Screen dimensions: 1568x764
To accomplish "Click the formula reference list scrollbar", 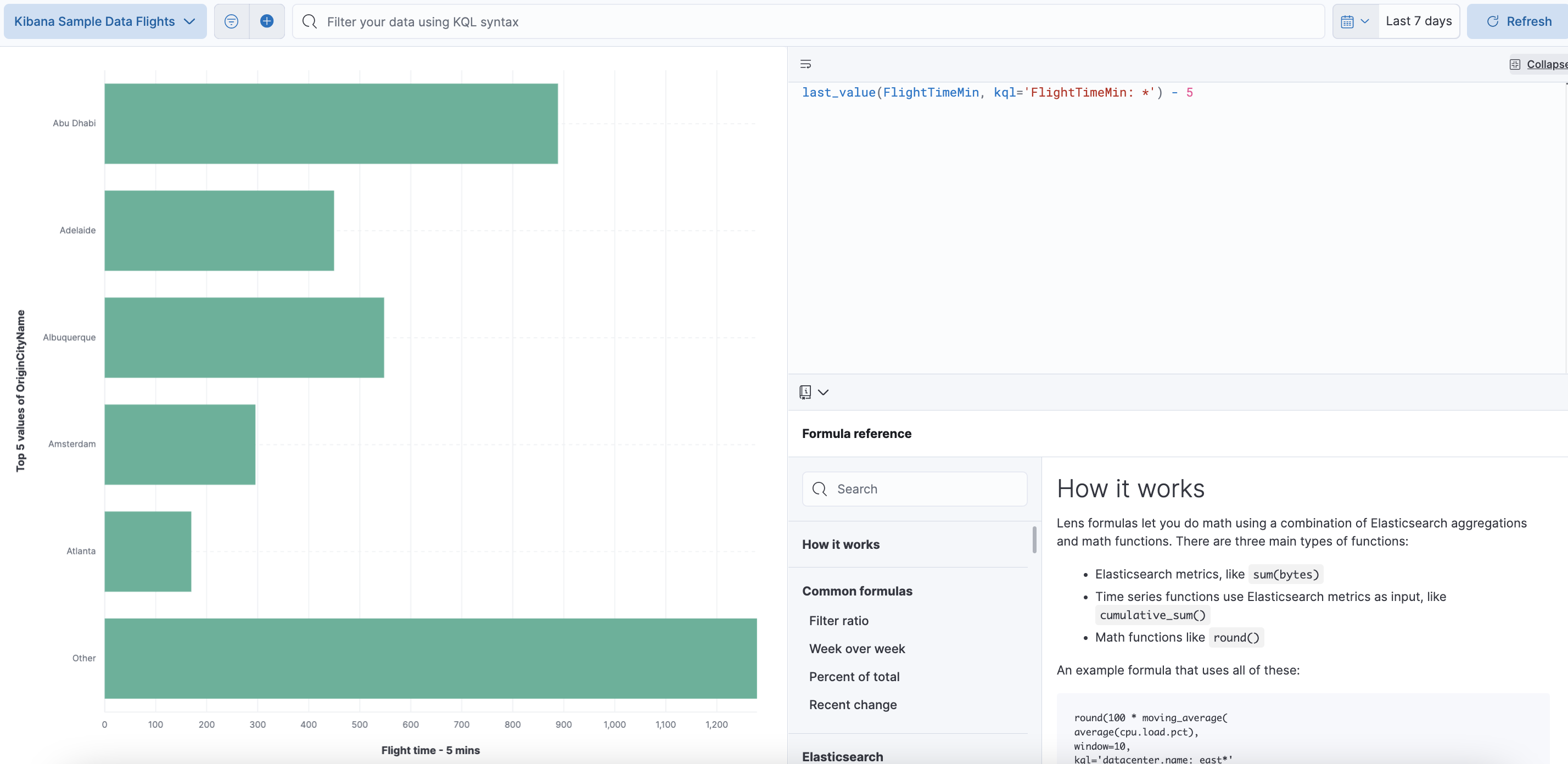I will click(1034, 540).
